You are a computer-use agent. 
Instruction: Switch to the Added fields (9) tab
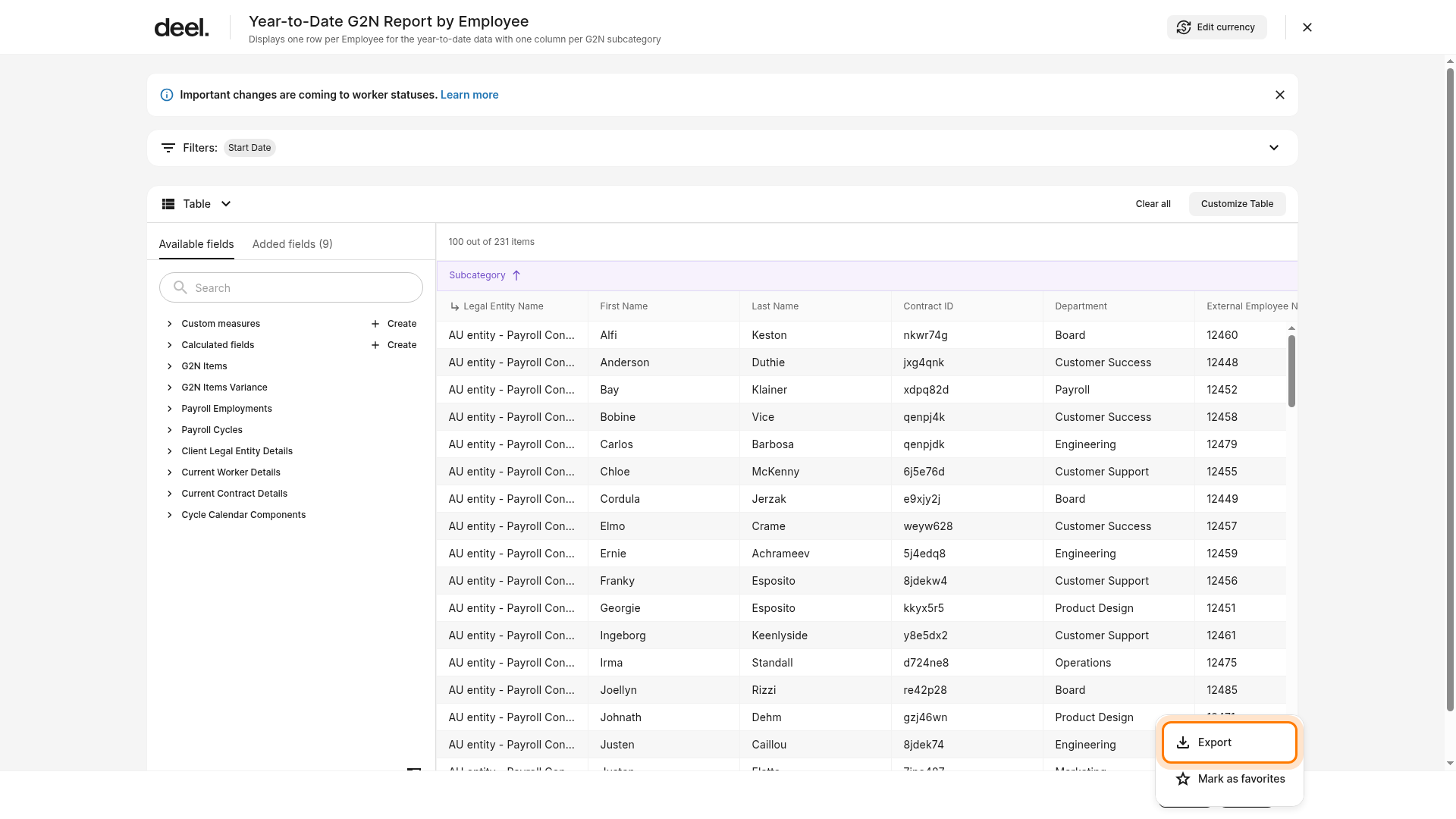pyautogui.click(x=293, y=244)
